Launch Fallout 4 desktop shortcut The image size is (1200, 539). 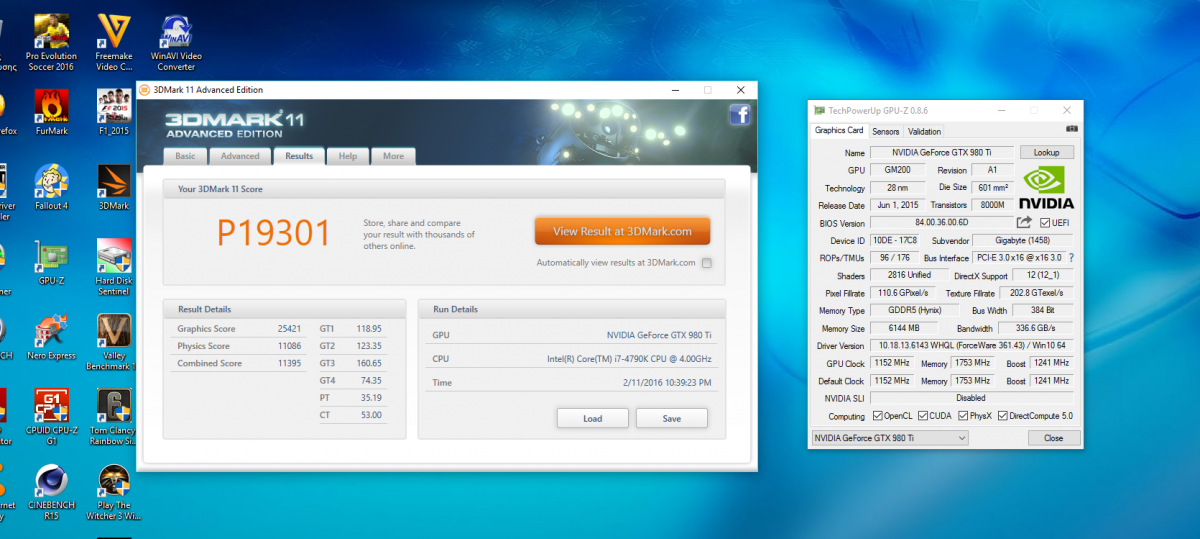[51, 187]
